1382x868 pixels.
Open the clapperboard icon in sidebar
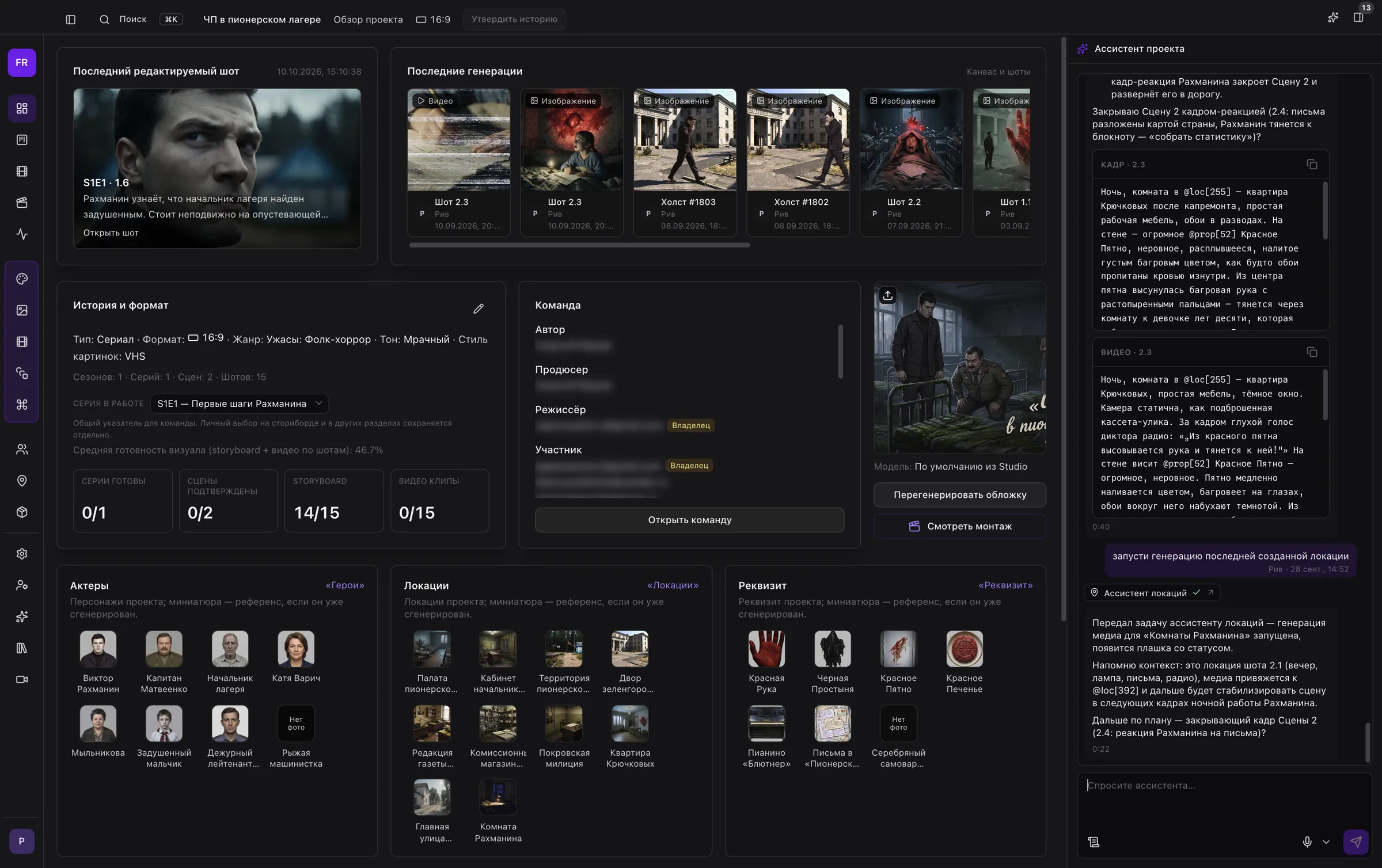click(x=22, y=203)
